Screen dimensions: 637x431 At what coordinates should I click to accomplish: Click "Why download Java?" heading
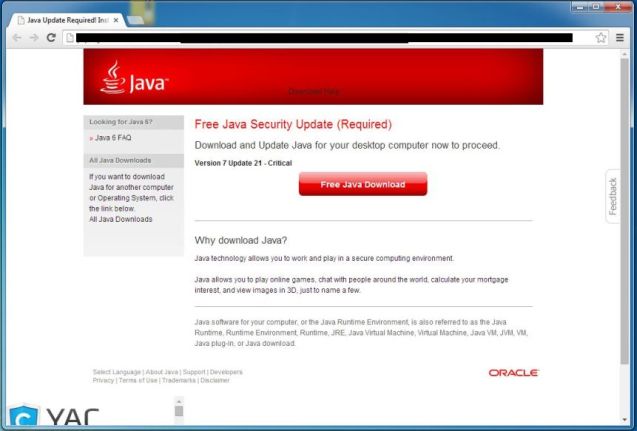tap(240, 240)
